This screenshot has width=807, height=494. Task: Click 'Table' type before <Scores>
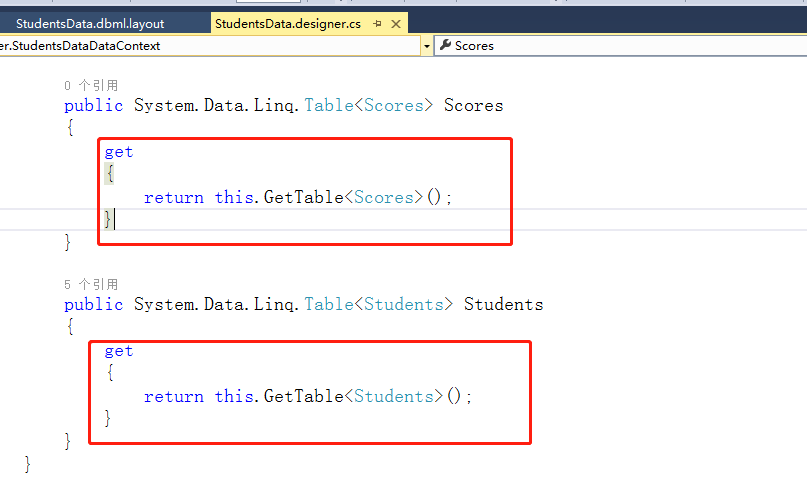[x=329, y=105]
